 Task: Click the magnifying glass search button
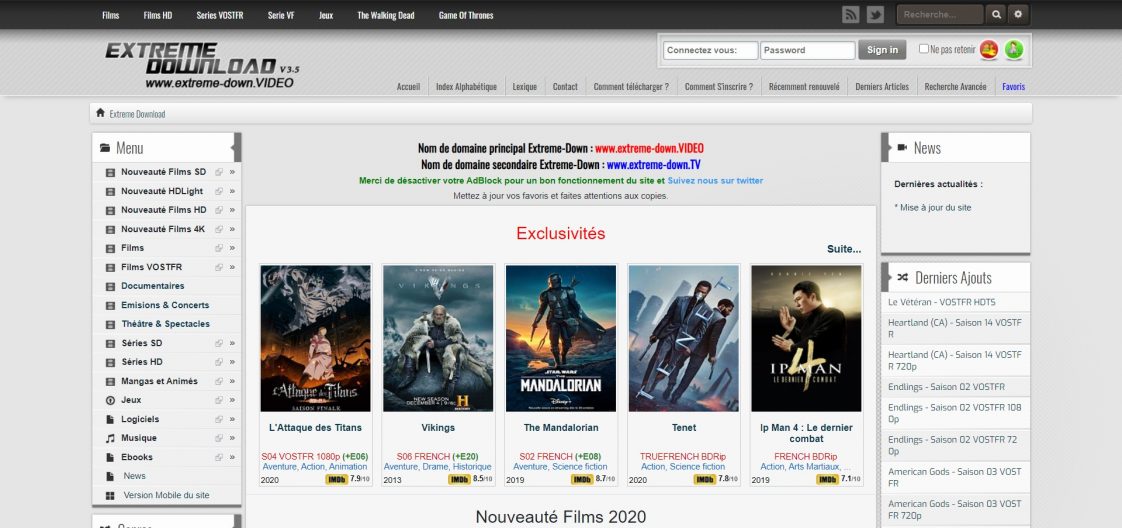pos(996,14)
